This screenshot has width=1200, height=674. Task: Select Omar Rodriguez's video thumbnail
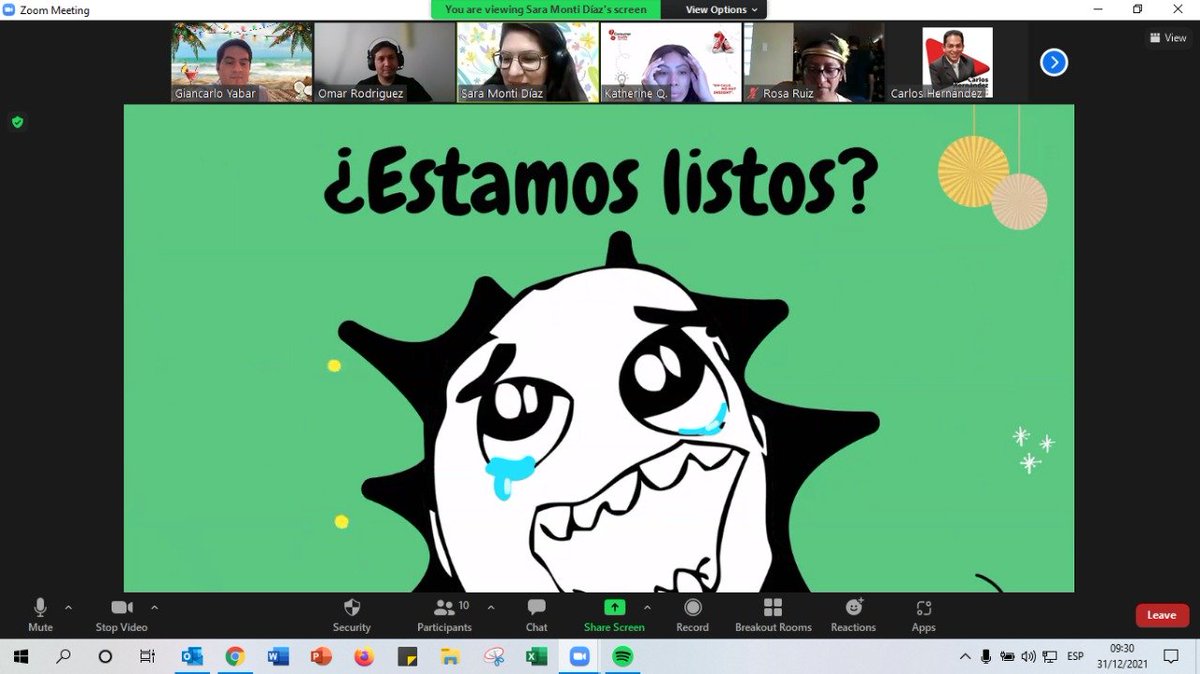click(x=384, y=63)
